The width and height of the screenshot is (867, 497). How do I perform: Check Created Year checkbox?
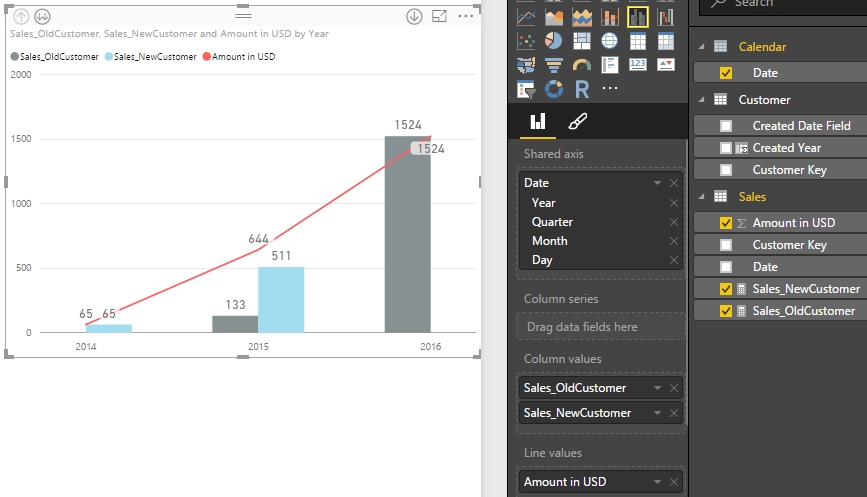[726, 148]
